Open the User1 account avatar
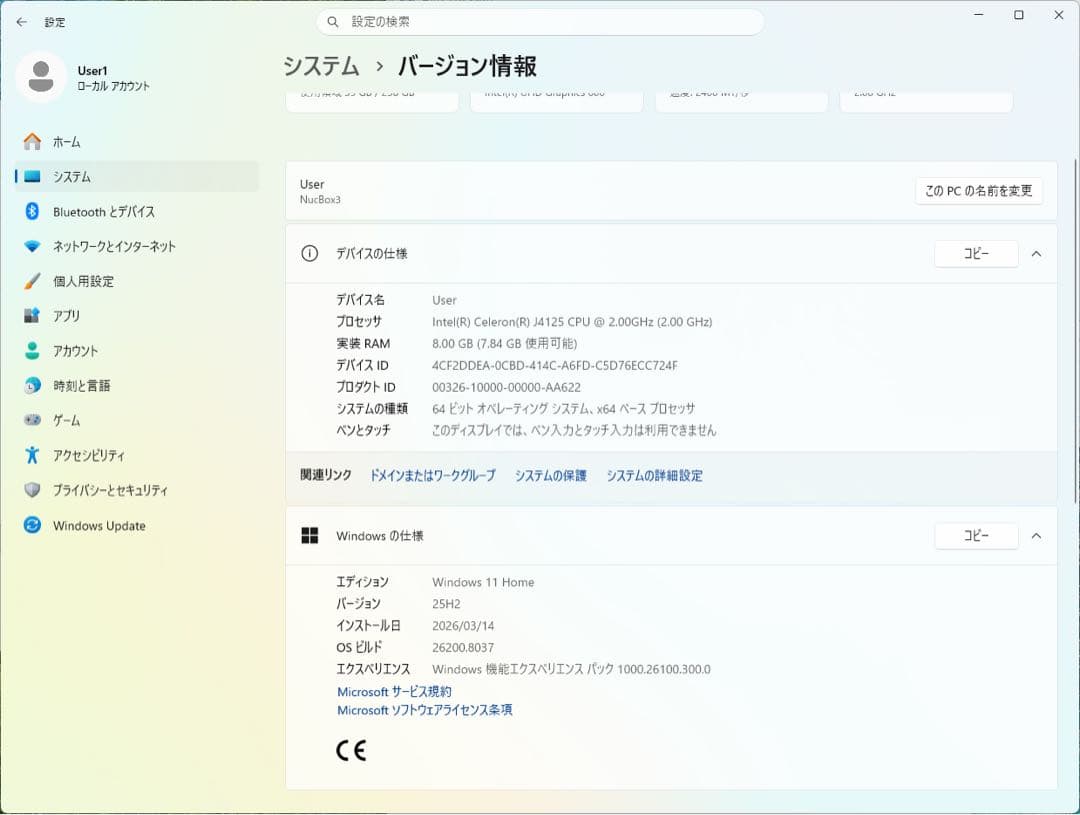The height and width of the screenshot is (815, 1080). click(41, 76)
